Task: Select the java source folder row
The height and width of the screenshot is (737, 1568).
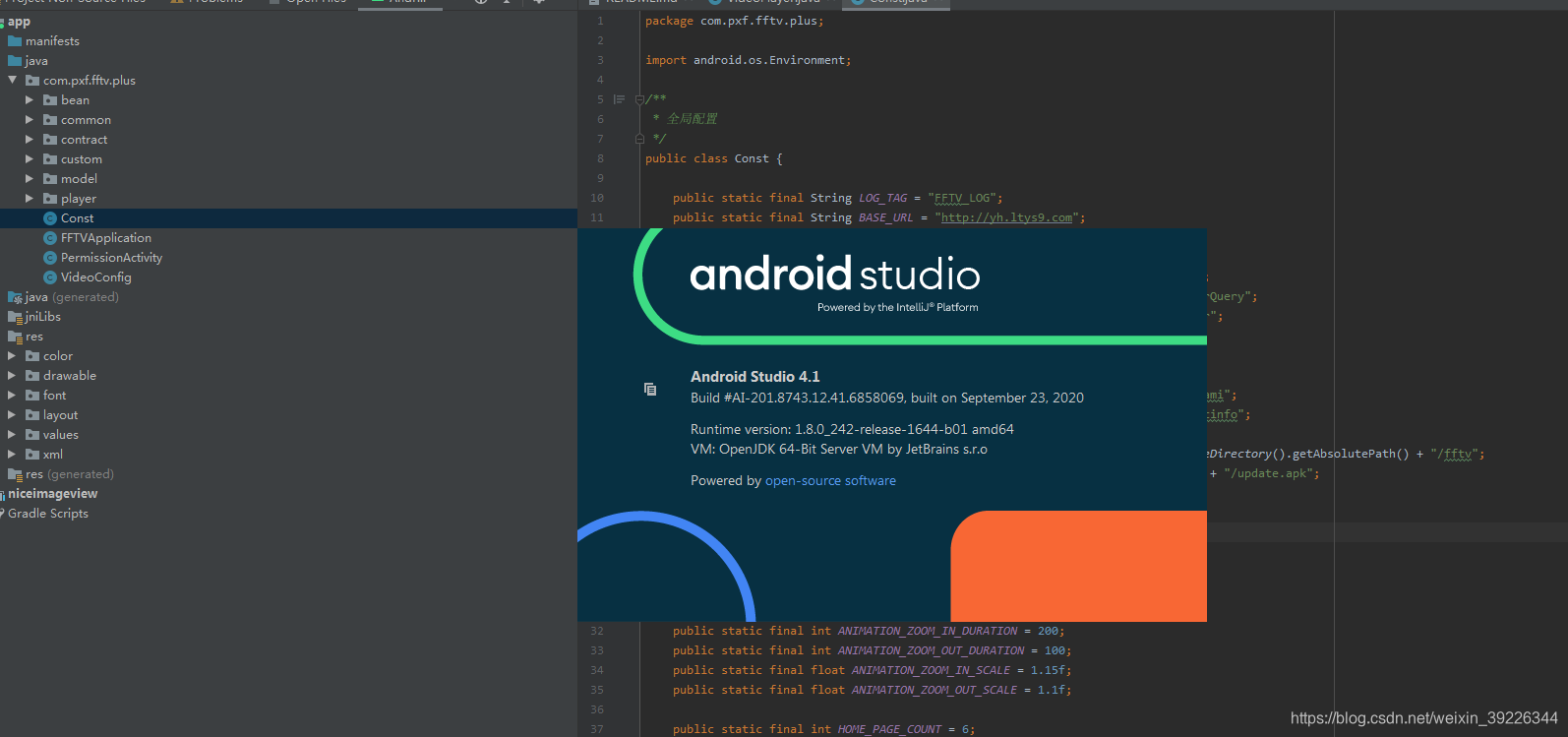Action: 288,61
